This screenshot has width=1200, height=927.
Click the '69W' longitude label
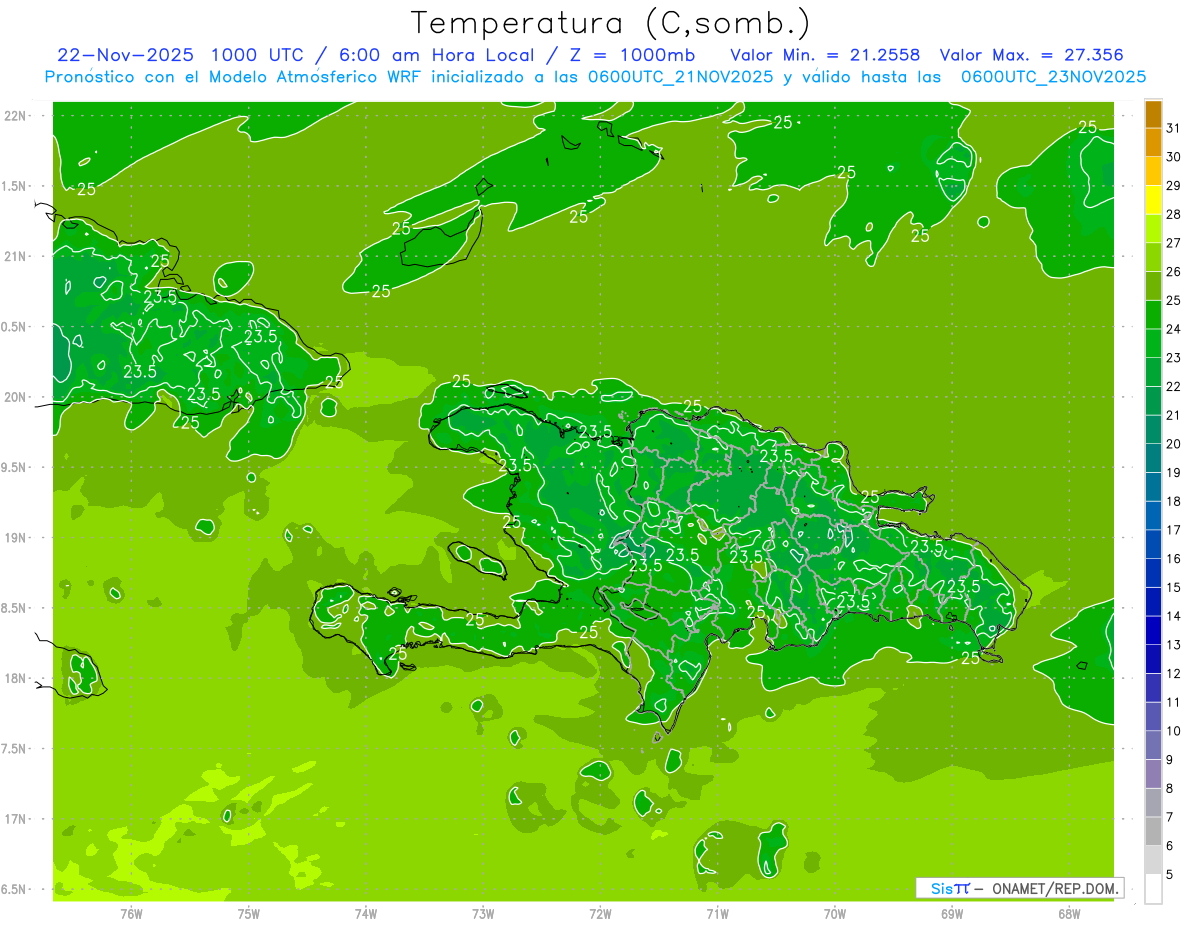pos(951,913)
